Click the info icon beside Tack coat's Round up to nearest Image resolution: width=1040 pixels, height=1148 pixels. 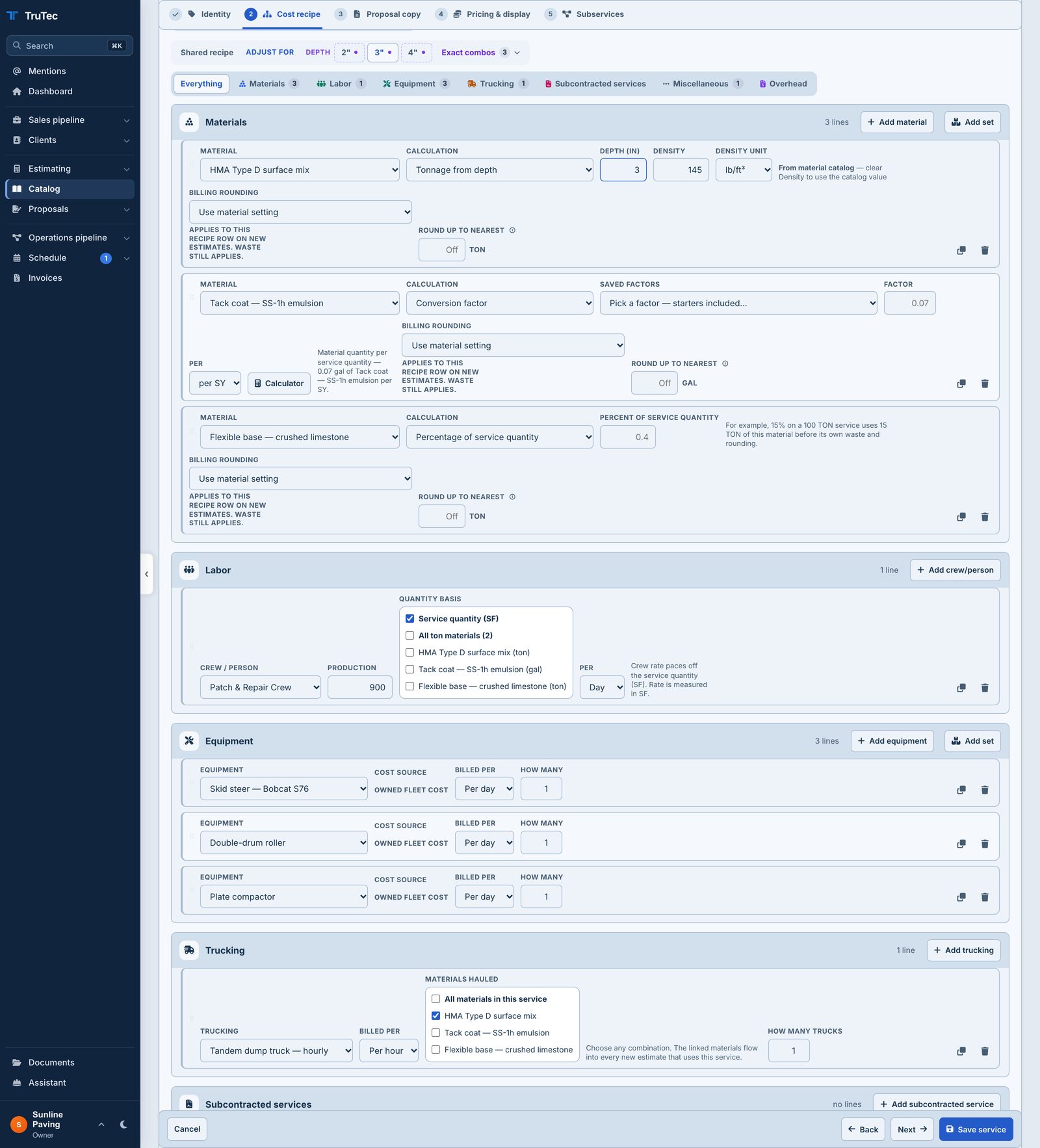click(x=725, y=363)
